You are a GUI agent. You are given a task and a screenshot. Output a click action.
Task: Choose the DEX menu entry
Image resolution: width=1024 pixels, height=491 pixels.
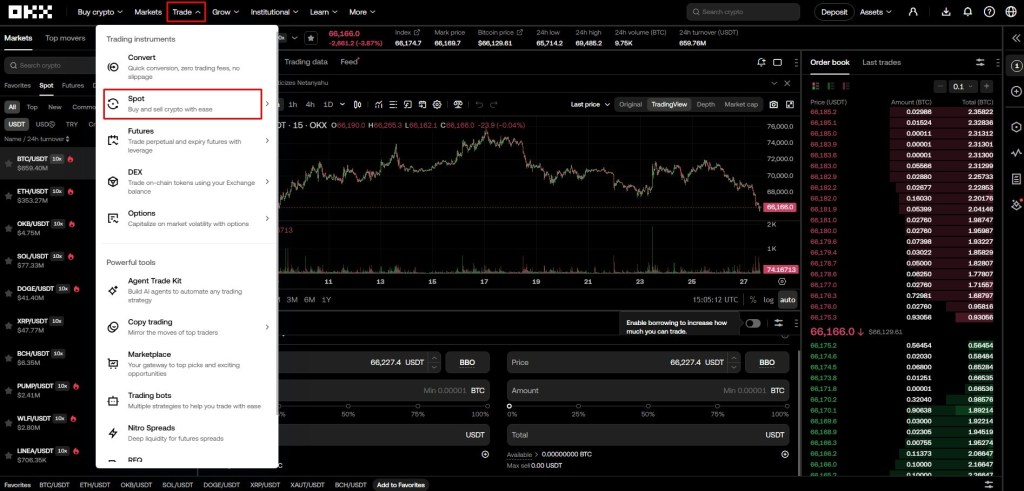pyautogui.click(x=187, y=182)
